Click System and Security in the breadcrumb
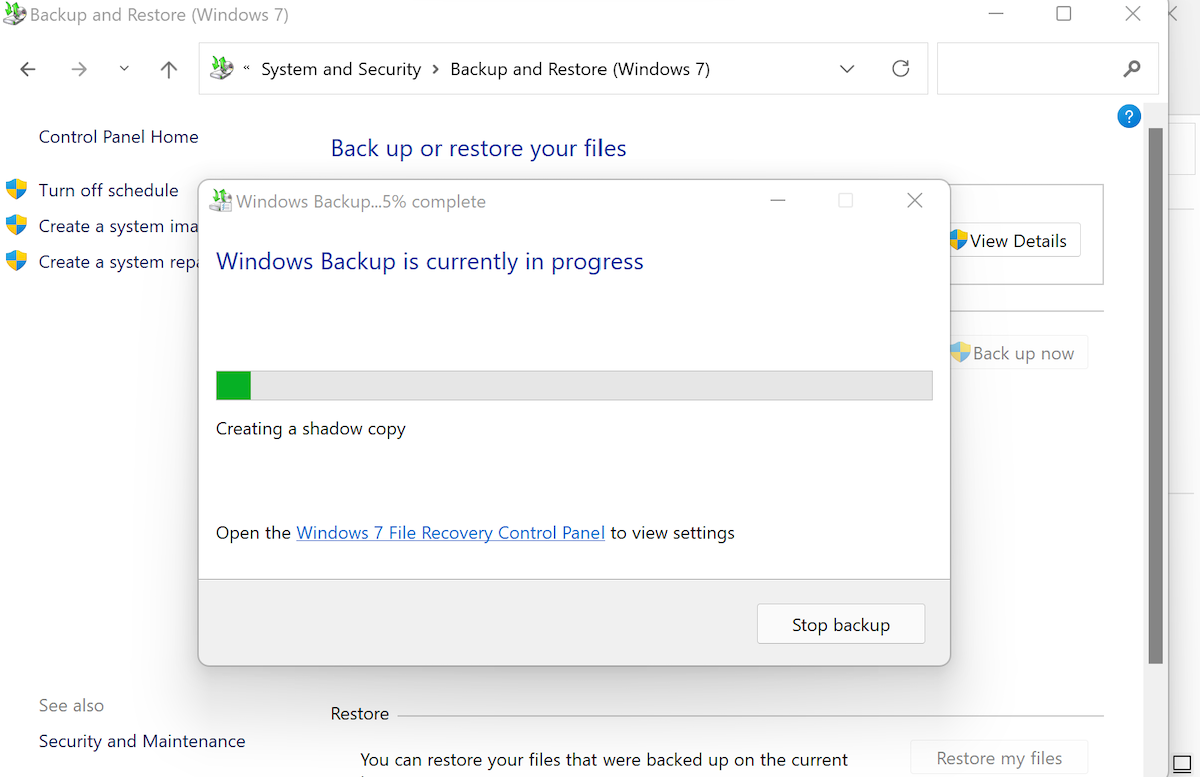 (x=340, y=68)
